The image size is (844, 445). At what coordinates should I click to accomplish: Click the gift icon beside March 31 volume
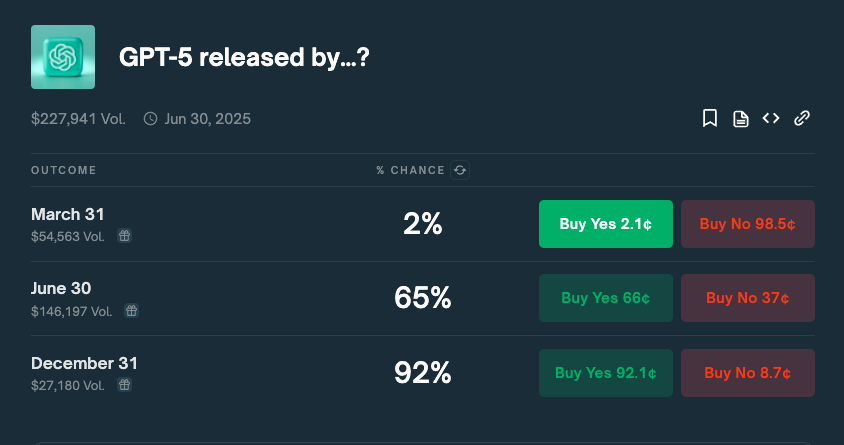pos(124,236)
